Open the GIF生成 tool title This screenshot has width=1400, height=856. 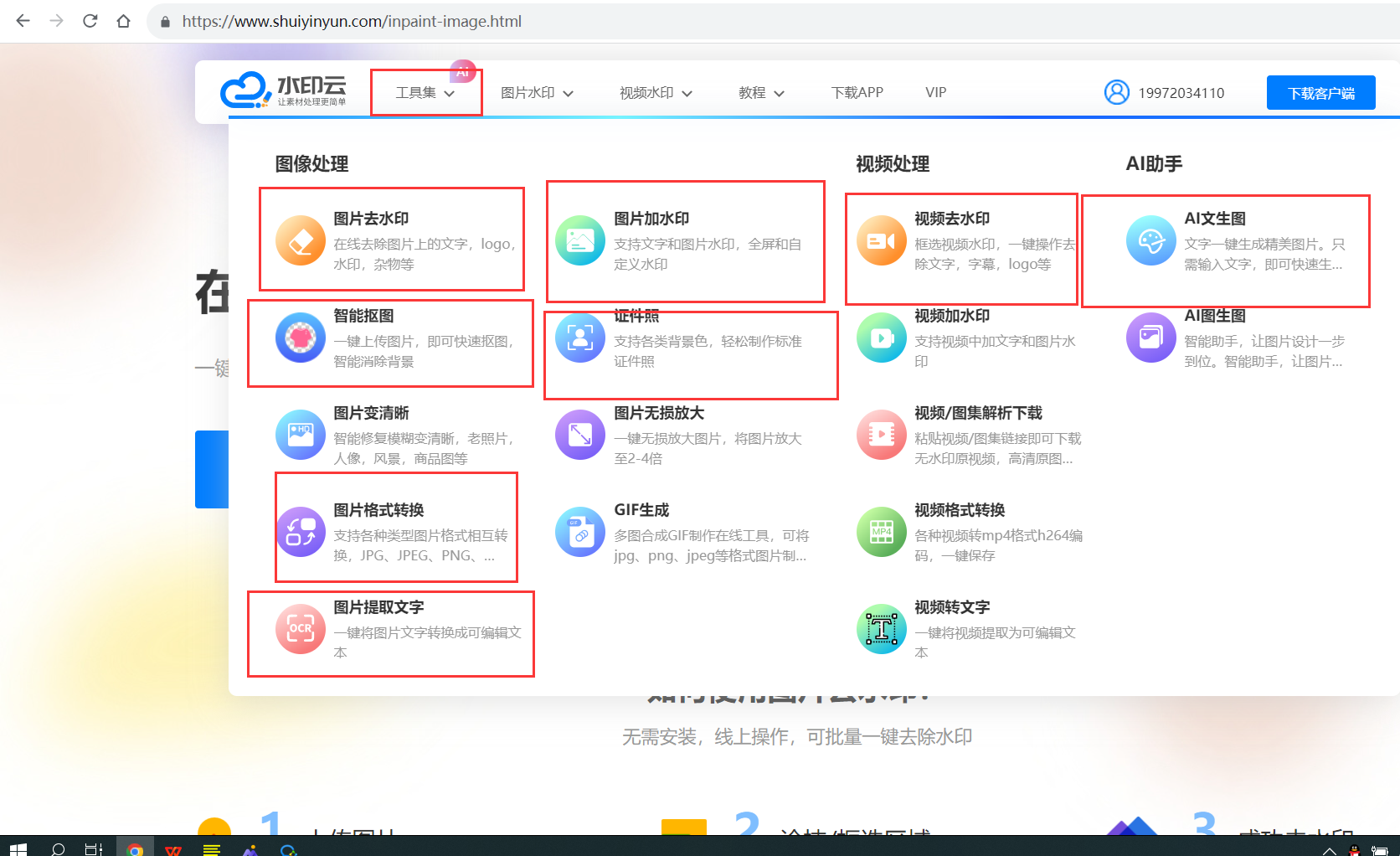click(x=641, y=510)
